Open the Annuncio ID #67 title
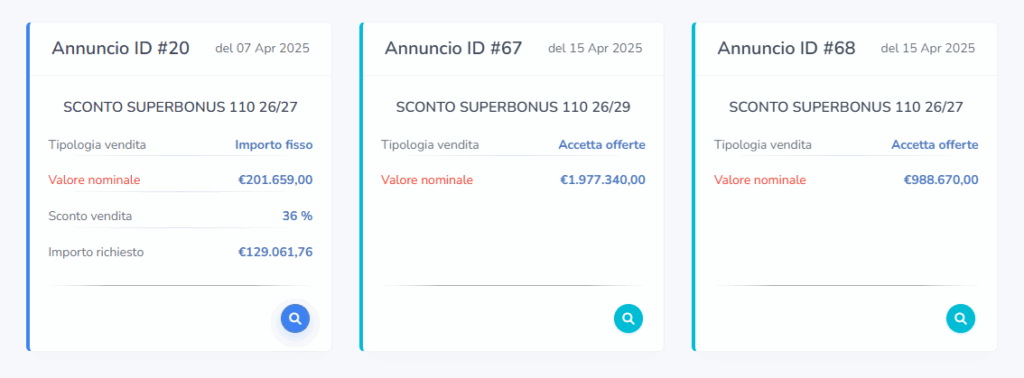1024x378 pixels. click(453, 48)
